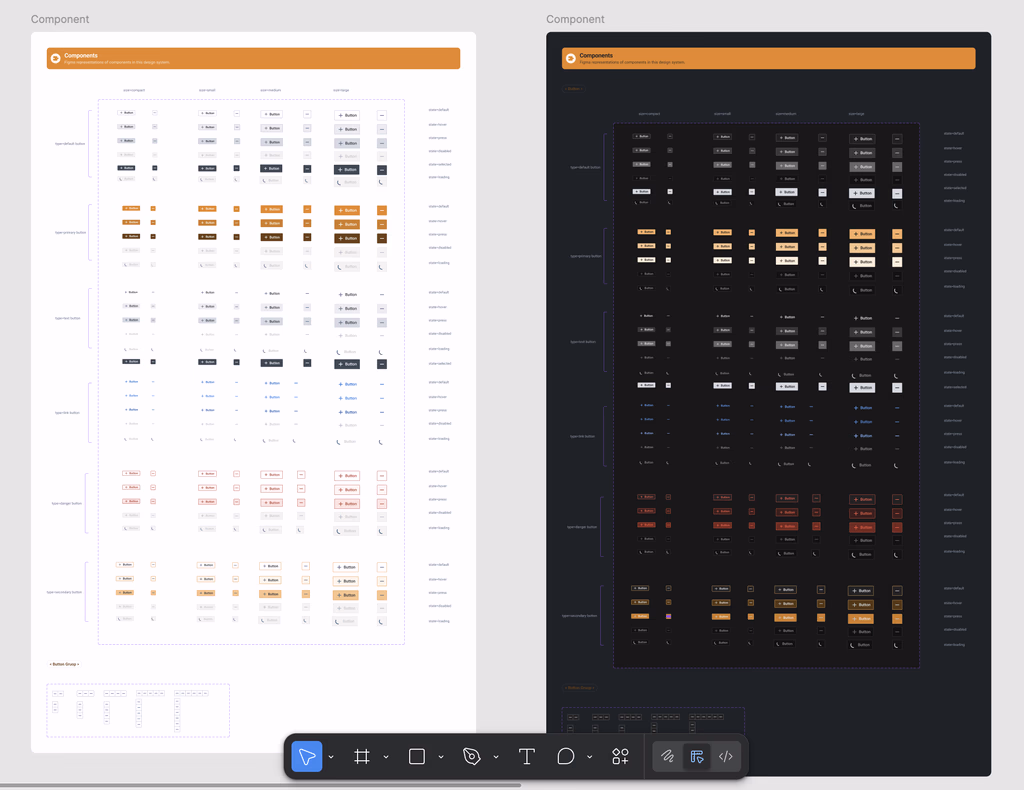Click the orange Components banner in dark frame
The image size is (1024, 790).
point(769,58)
